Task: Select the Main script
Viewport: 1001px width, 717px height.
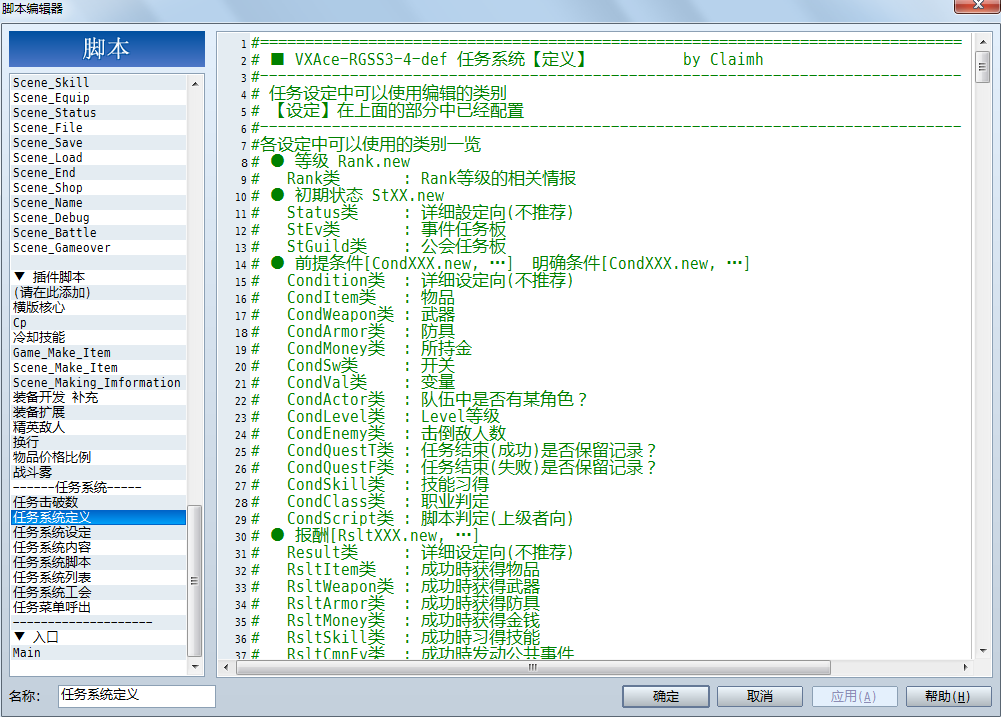Action: click(99, 653)
